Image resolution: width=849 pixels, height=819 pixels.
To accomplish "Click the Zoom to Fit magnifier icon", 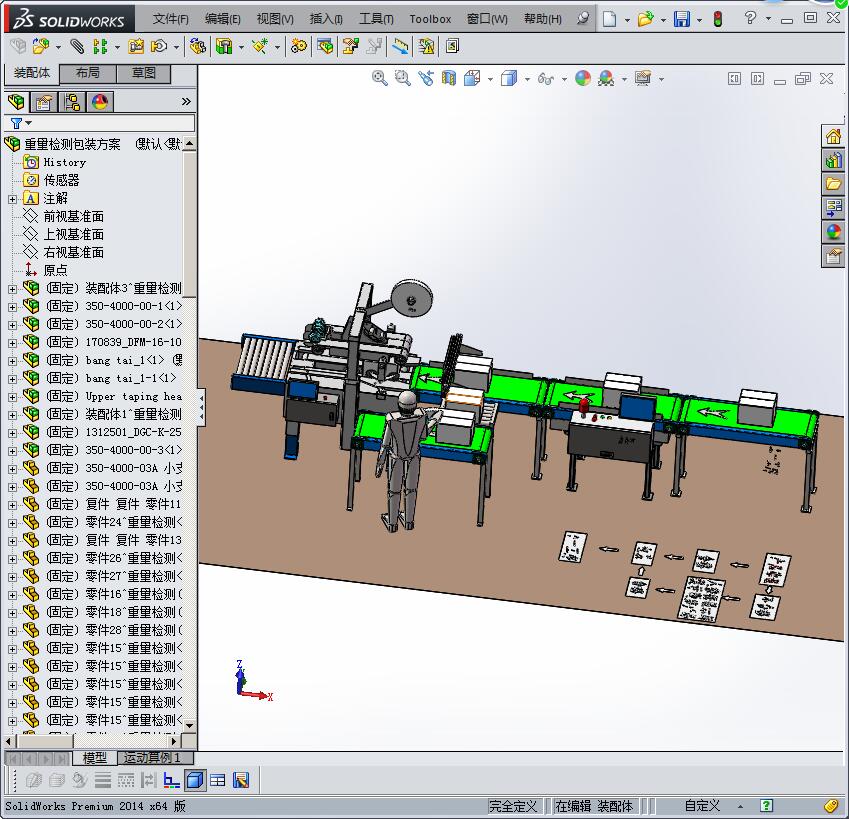I will (x=380, y=78).
